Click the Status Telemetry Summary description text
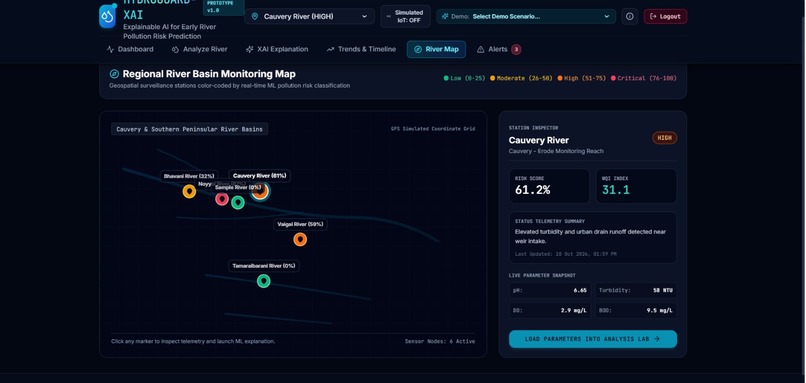This screenshot has height=383, width=806. tap(590, 236)
